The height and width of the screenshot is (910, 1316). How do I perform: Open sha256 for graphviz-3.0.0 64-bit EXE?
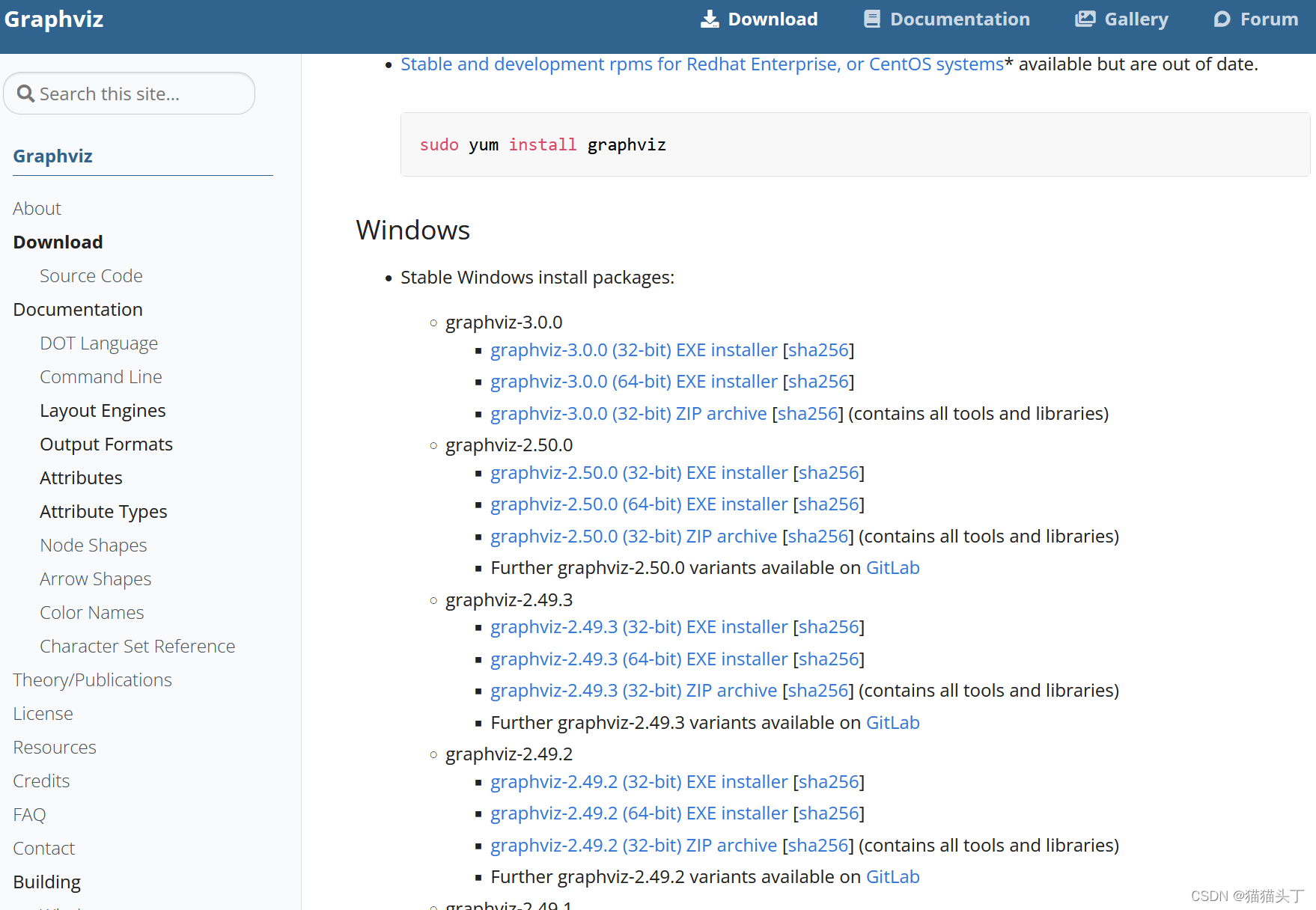click(x=818, y=382)
